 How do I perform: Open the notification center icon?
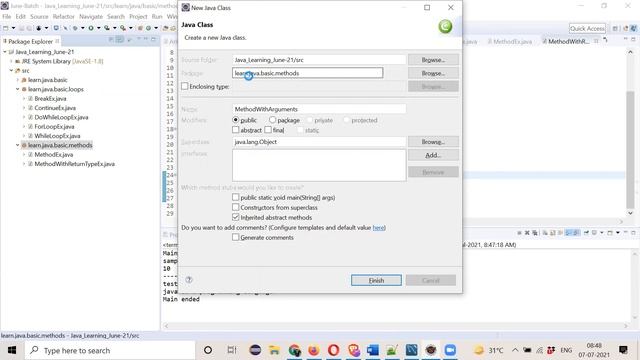point(623,350)
